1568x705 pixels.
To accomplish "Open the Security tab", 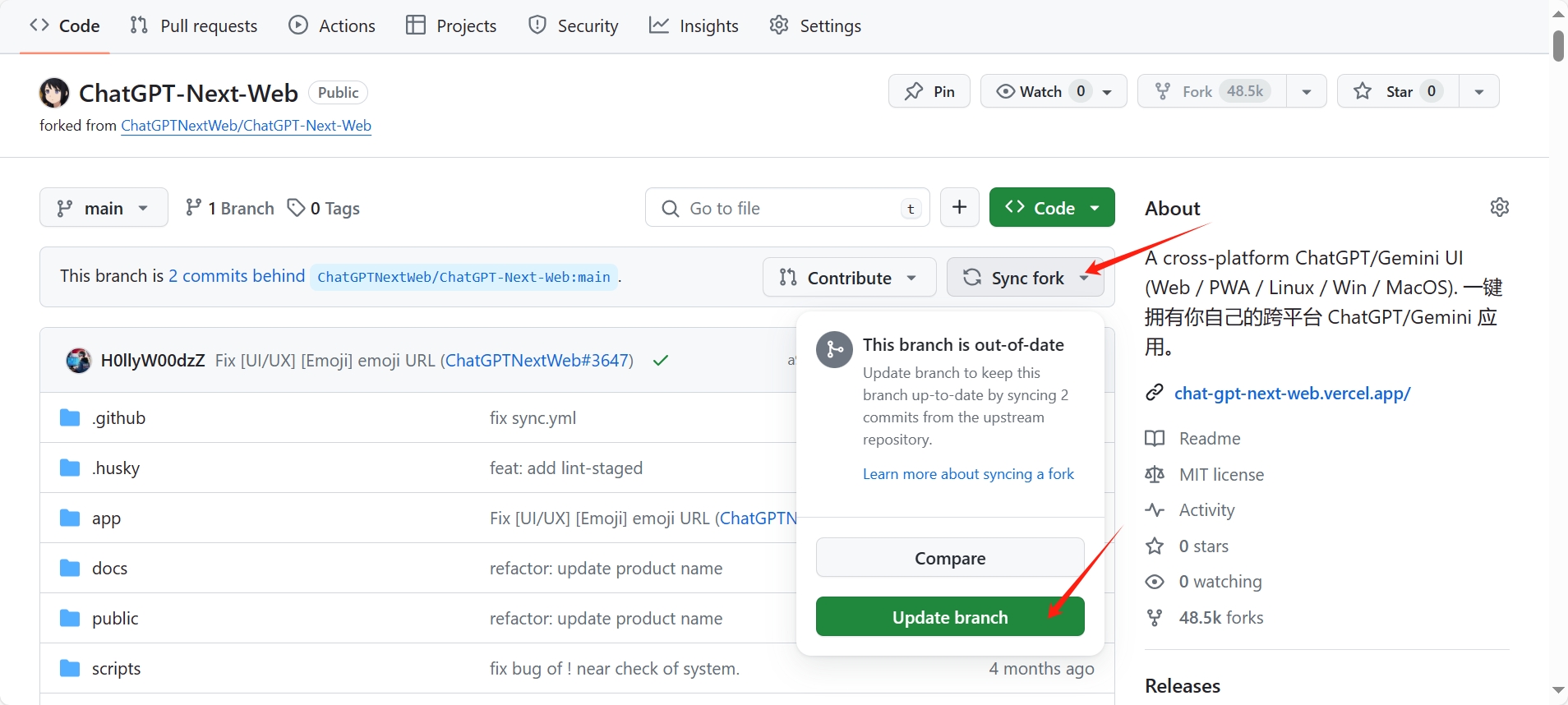I will tap(574, 25).
